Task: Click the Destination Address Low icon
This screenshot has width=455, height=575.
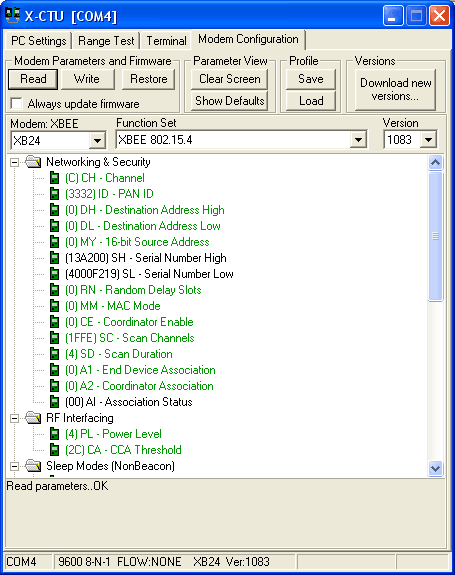Action: [54, 226]
